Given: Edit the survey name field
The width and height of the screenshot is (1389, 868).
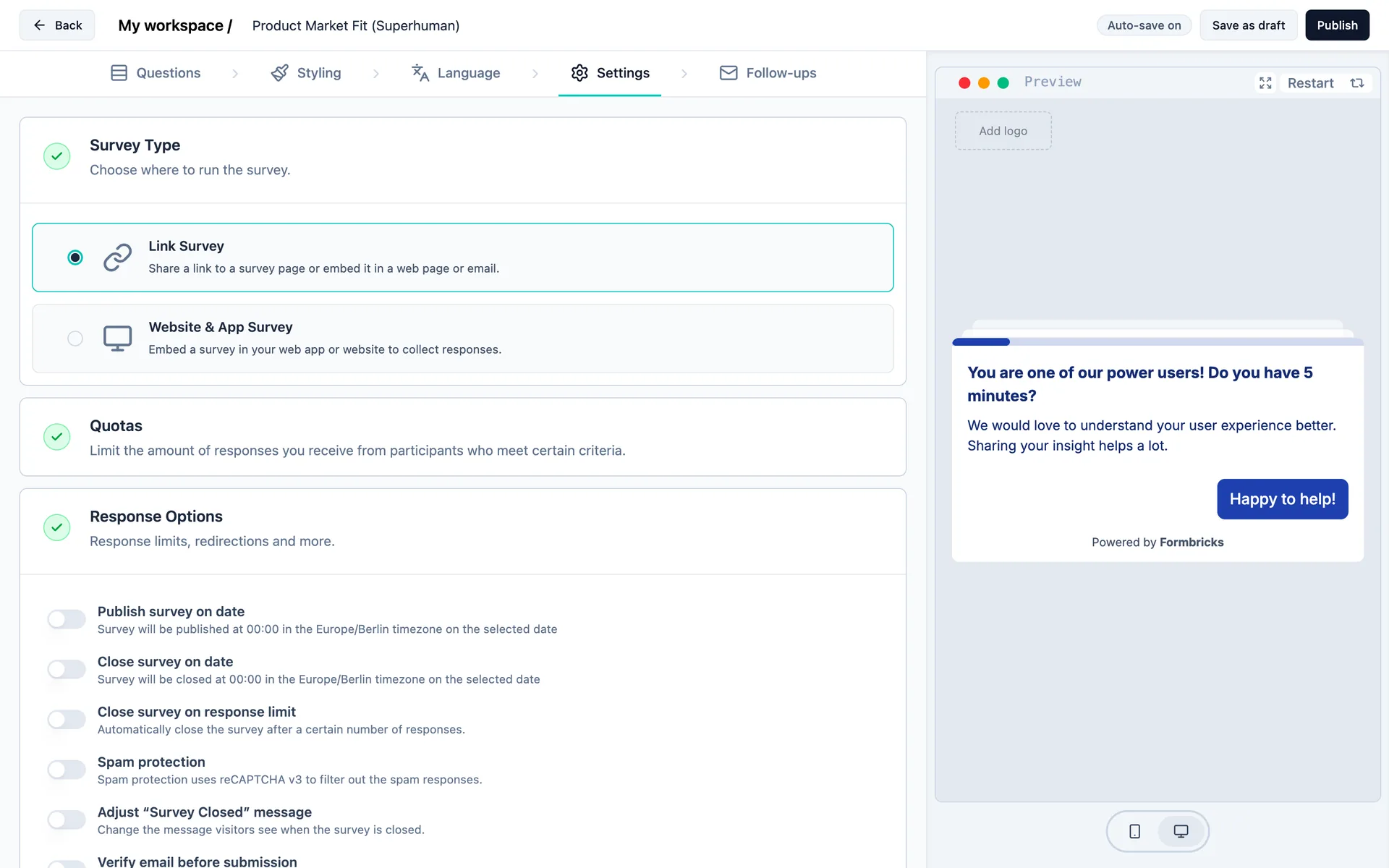Looking at the screenshot, I should click(355, 25).
